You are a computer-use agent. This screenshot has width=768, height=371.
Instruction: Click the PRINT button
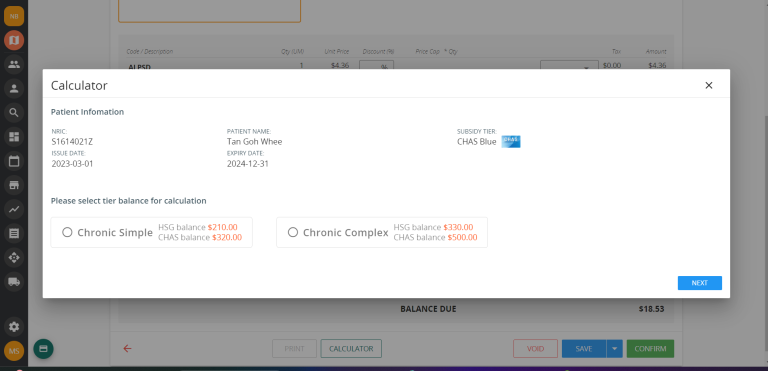click(294, 348)
